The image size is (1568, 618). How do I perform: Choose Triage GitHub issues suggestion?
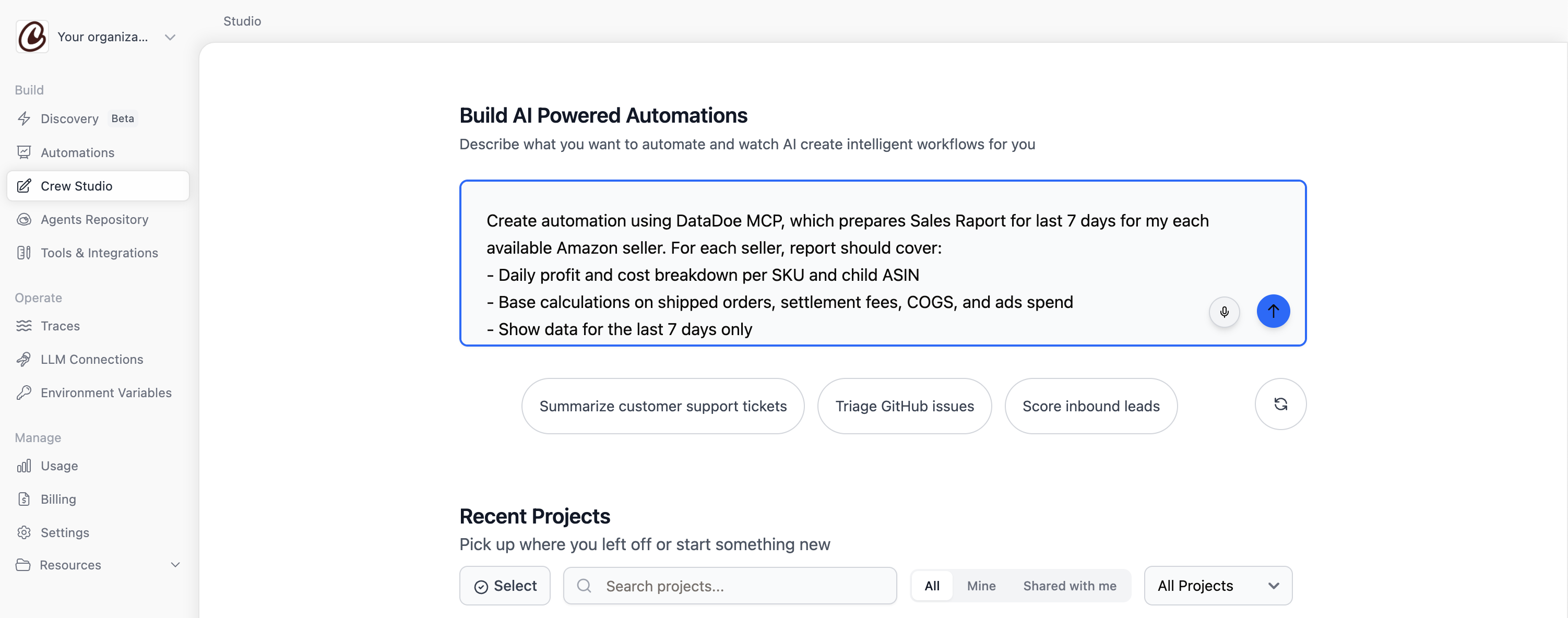point(905,406)
